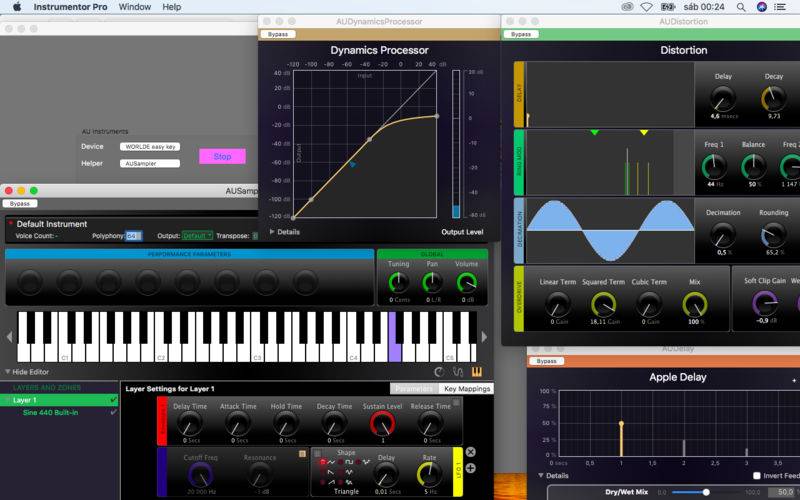This screenshot has height=500, width=800.
Task: Add a modulator with the plus icon
Action: click(470, 468)
